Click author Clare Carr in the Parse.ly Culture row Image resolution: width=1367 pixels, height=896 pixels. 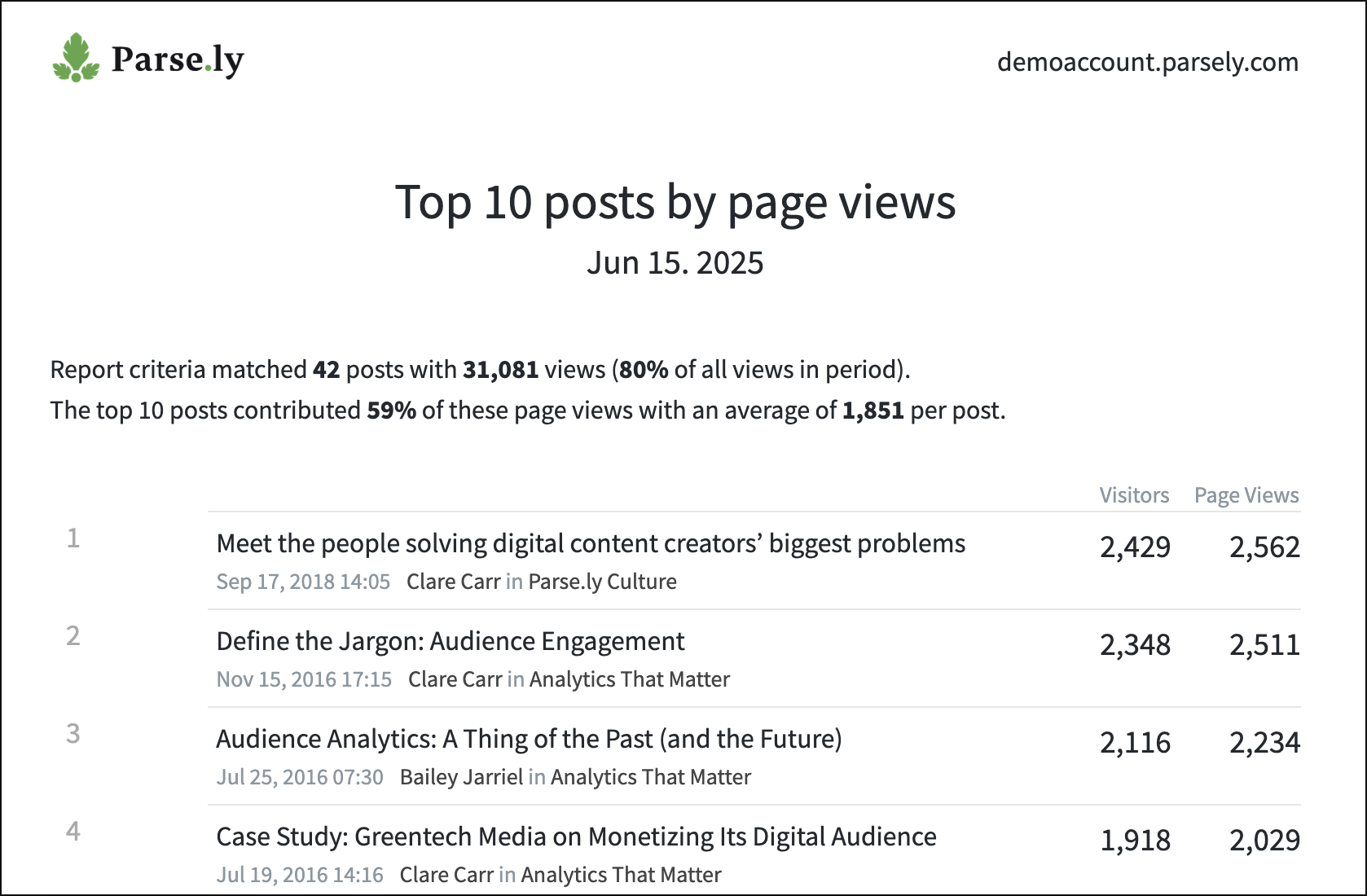point(453,582)
